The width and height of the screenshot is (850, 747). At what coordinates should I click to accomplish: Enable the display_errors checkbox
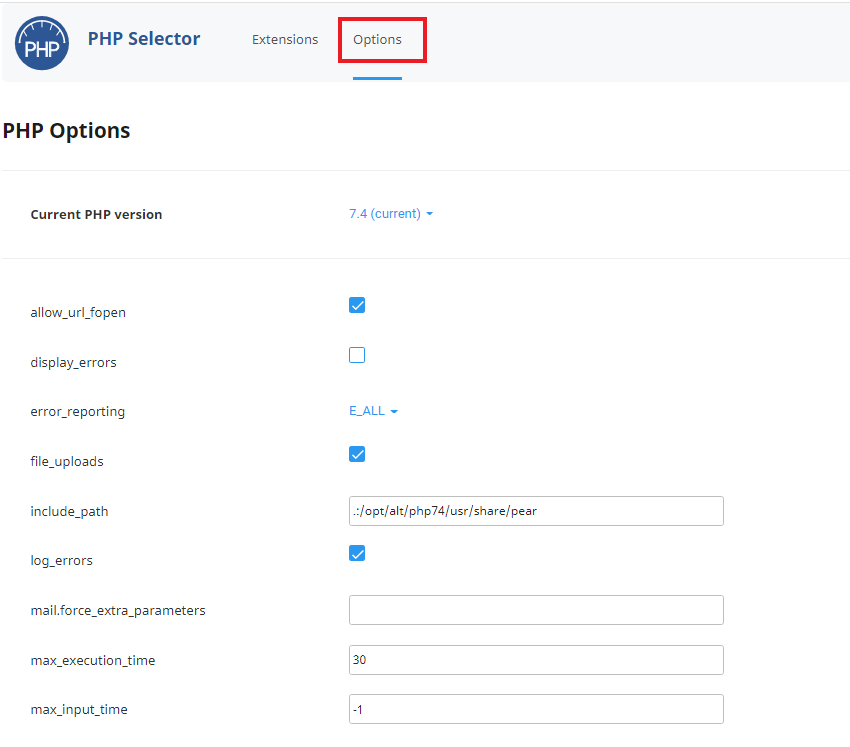(357, 355)
